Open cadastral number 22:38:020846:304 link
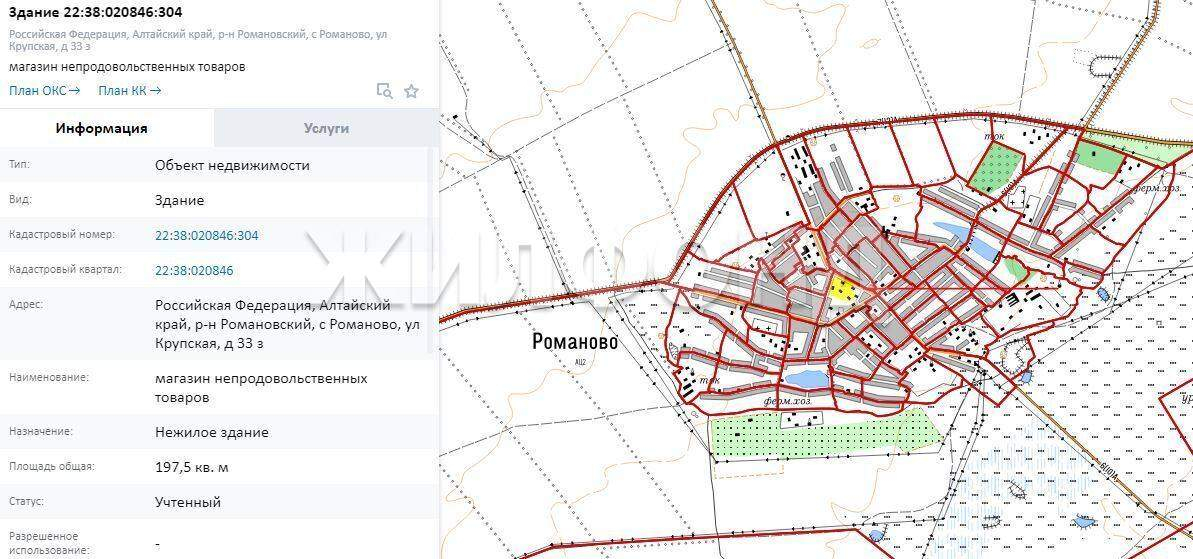 click(x=206, y=235)
